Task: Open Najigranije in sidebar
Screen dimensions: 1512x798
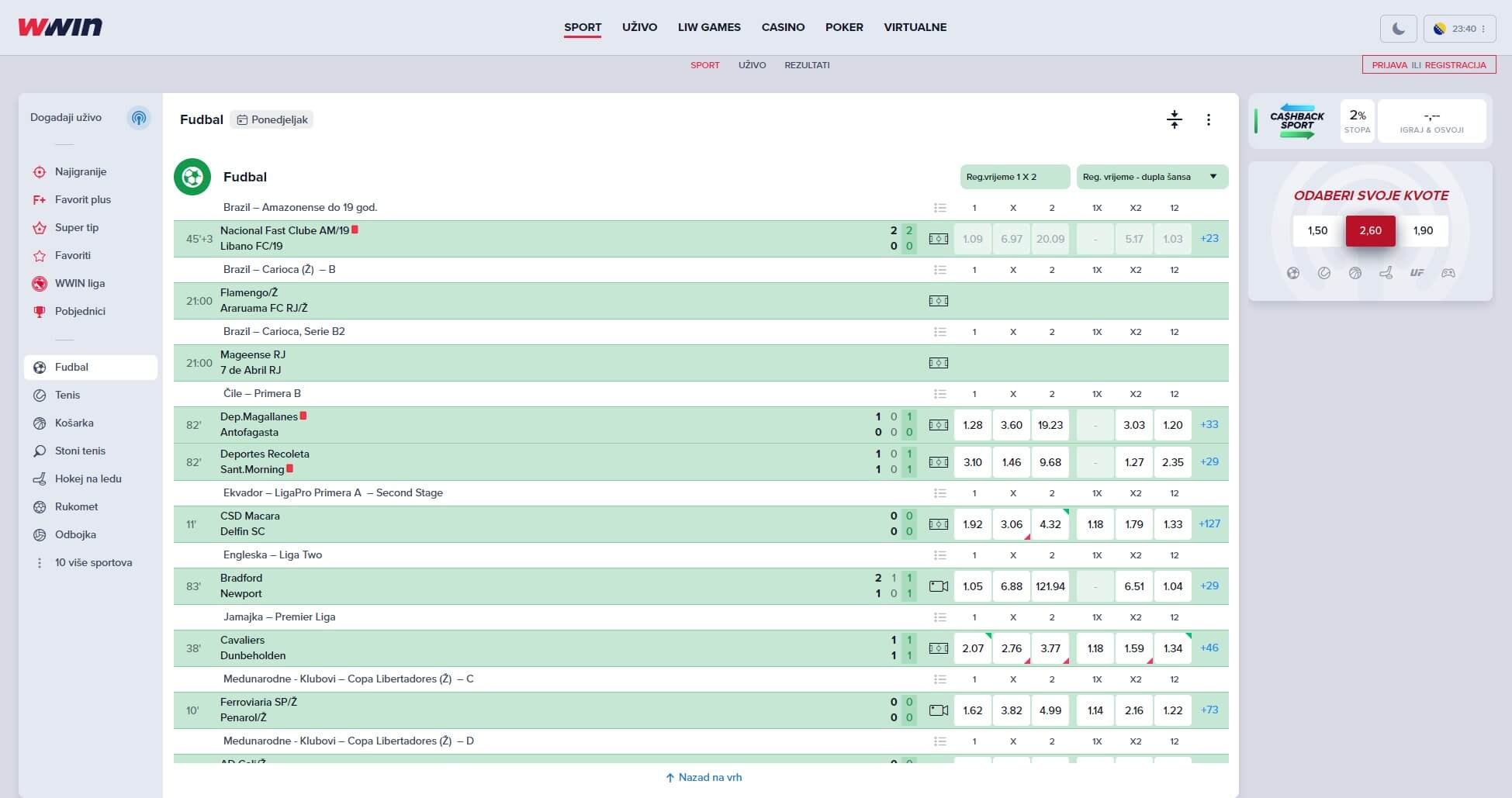Action: click(x=91, y=171)
